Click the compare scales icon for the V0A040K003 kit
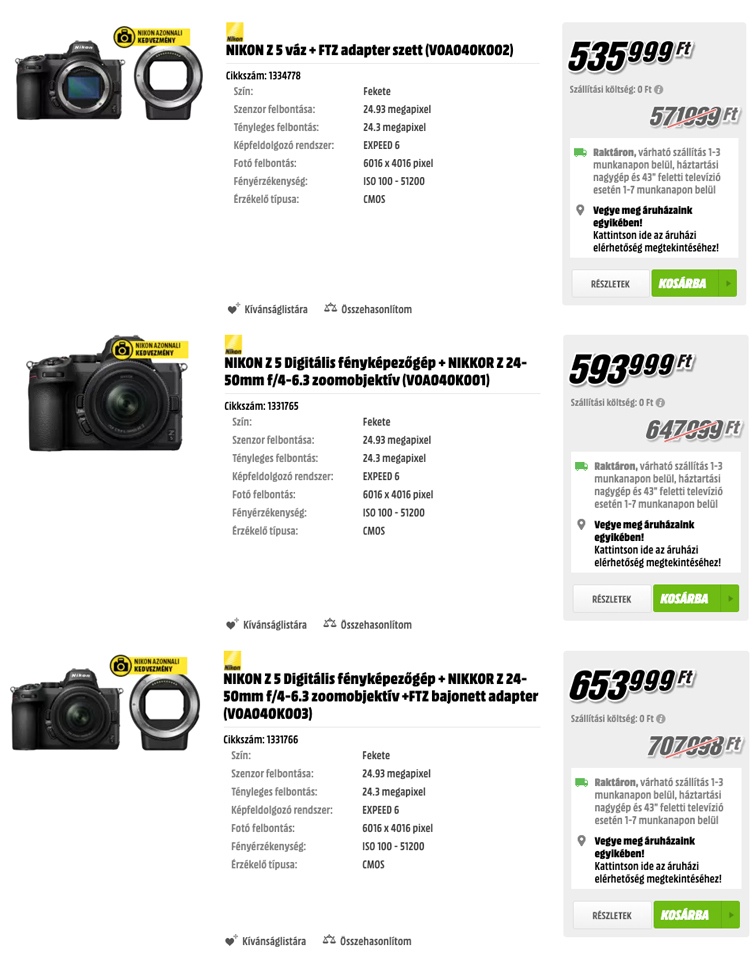Image resolution: width=750 pixels, height=953 pixels. point(329,940)
